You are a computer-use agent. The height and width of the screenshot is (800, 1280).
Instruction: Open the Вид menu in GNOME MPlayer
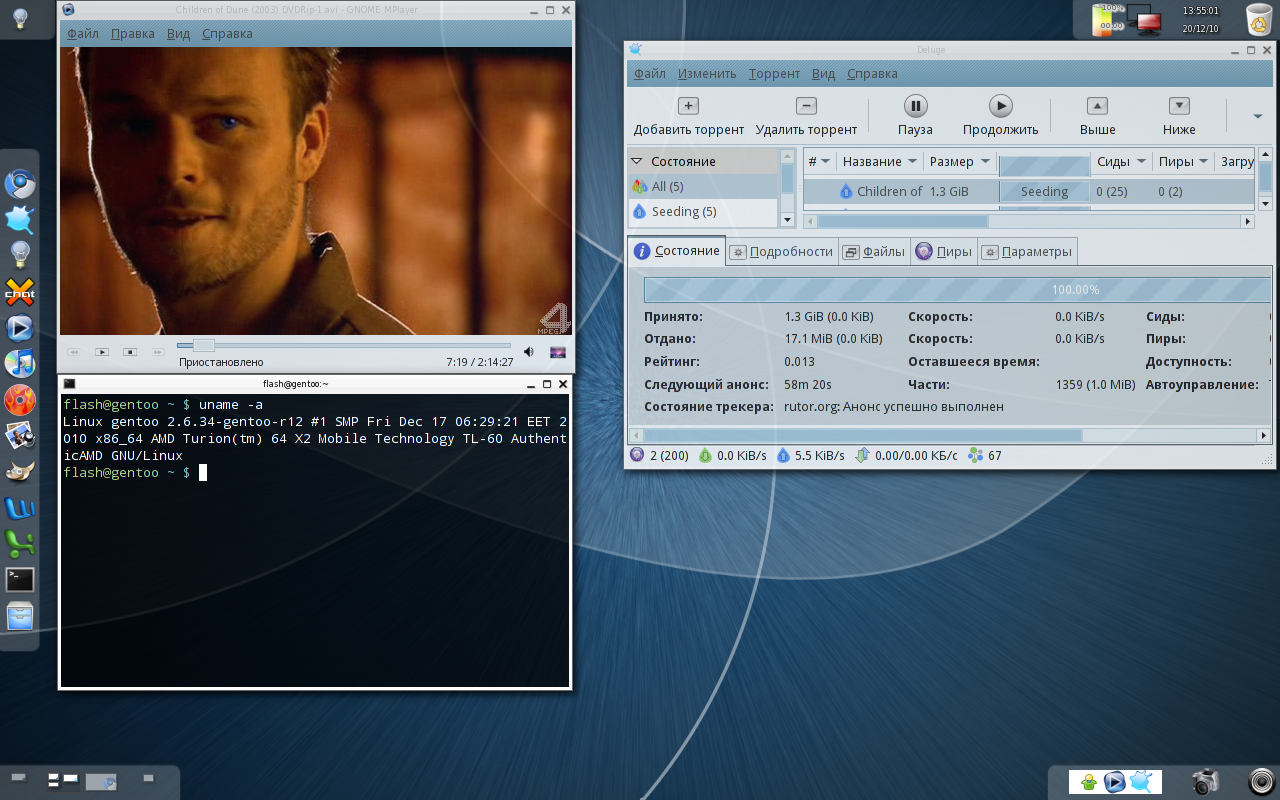(x=178, y=33)
